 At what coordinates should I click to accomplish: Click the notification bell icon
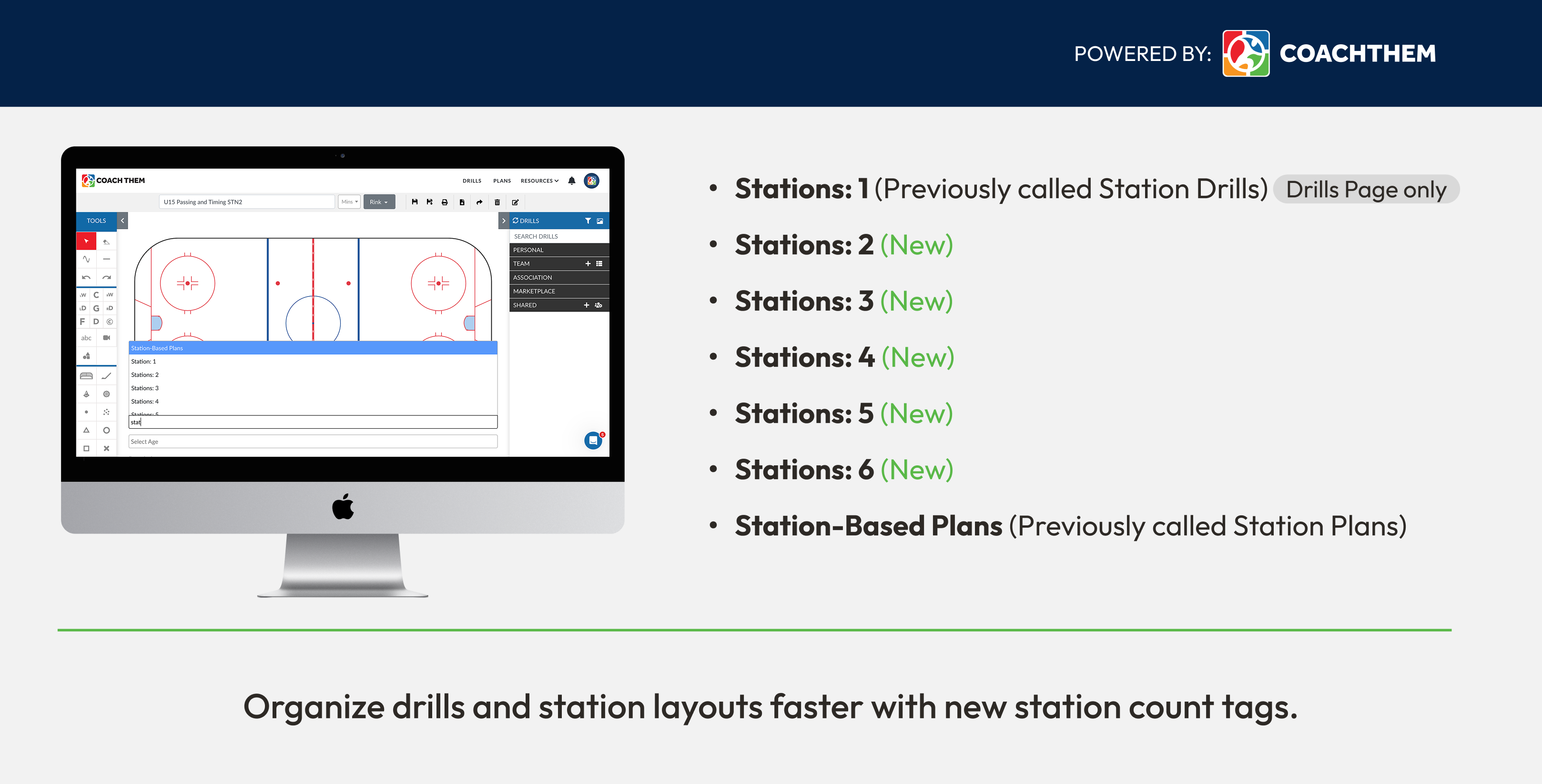[572, 180]
